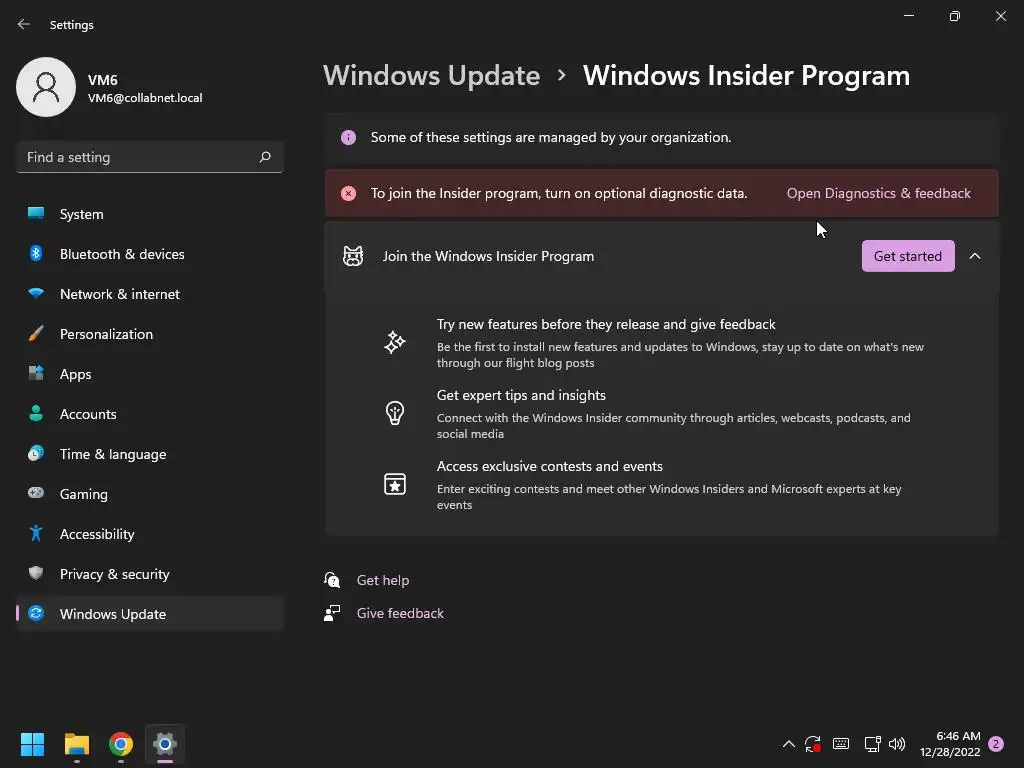
Task: Show hidden tray icons chevron
Action: (789, 744)
